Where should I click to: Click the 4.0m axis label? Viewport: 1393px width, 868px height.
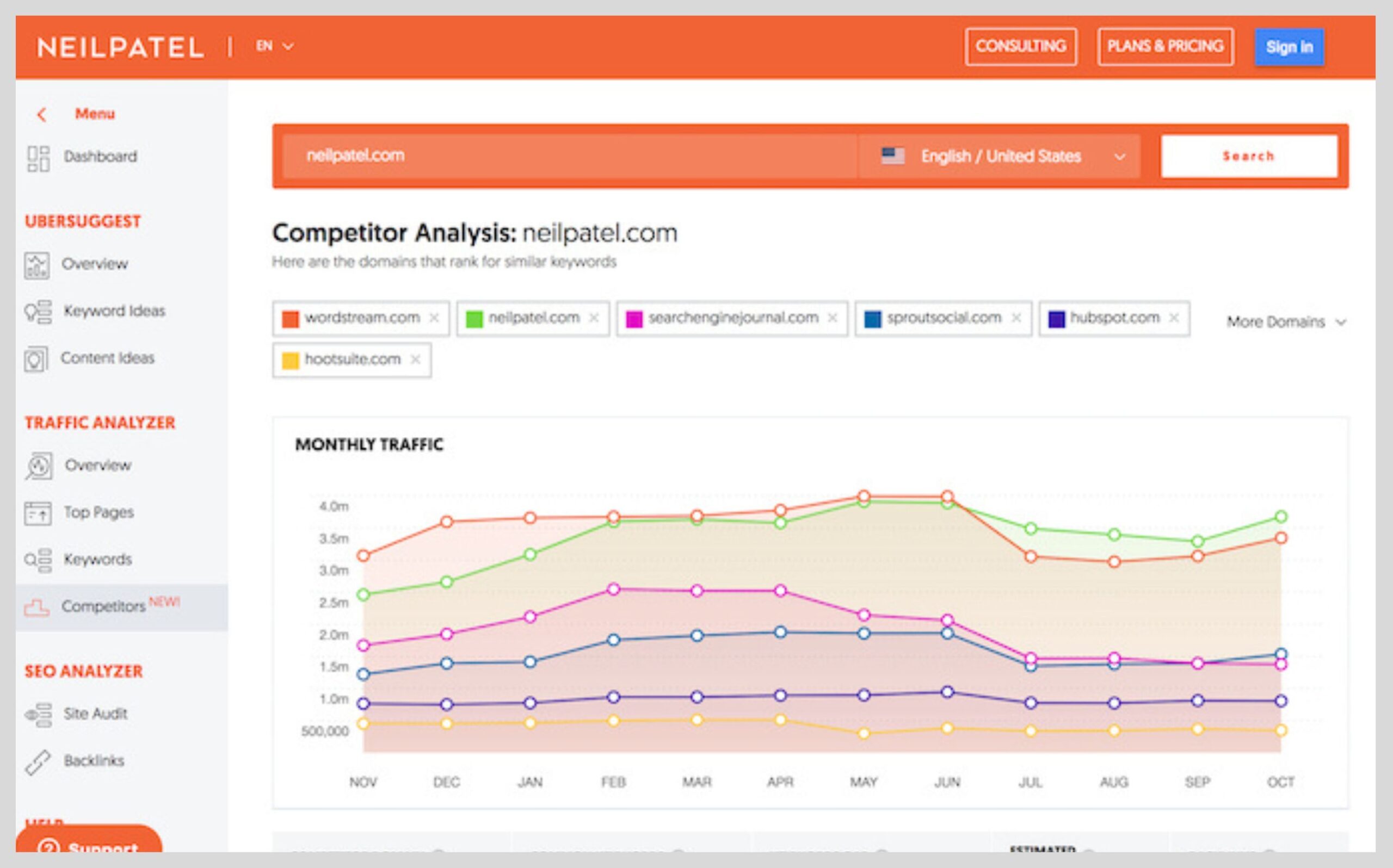pos(334,506)
